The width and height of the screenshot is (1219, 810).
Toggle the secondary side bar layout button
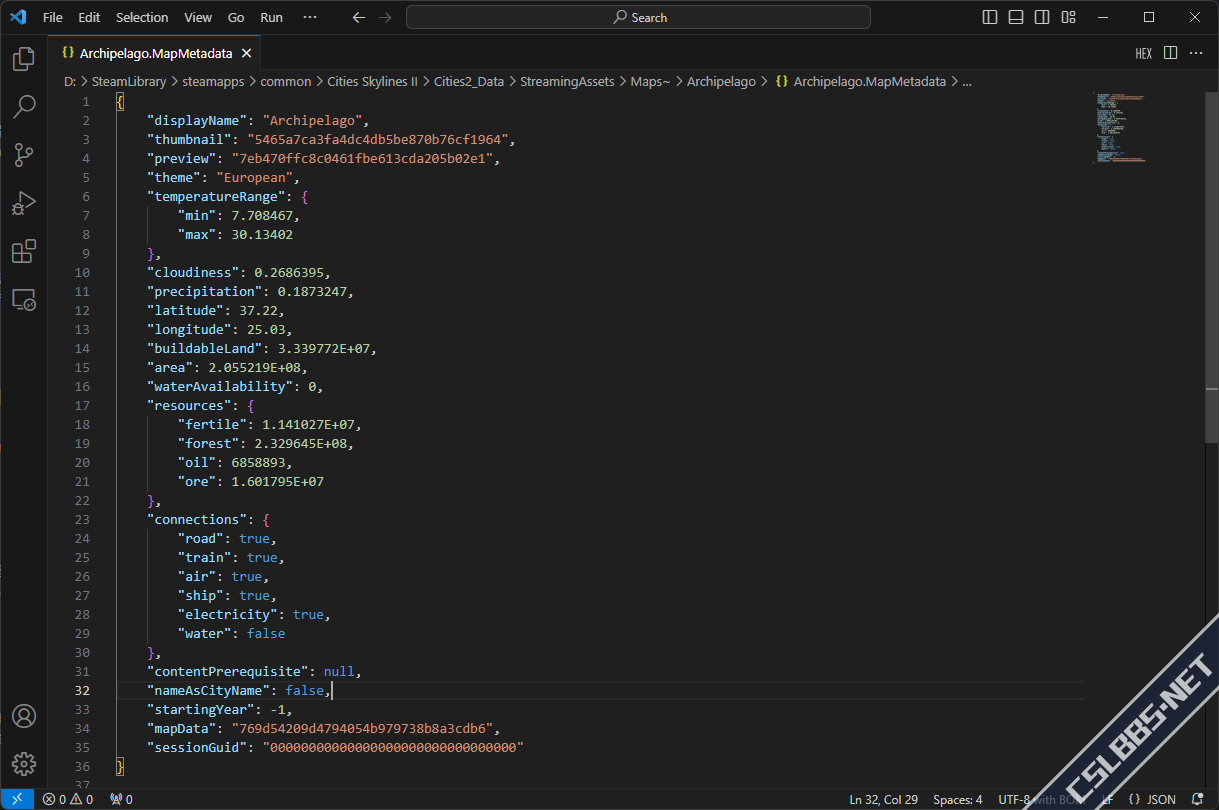pyautogui.click(x=1042, y=17)
